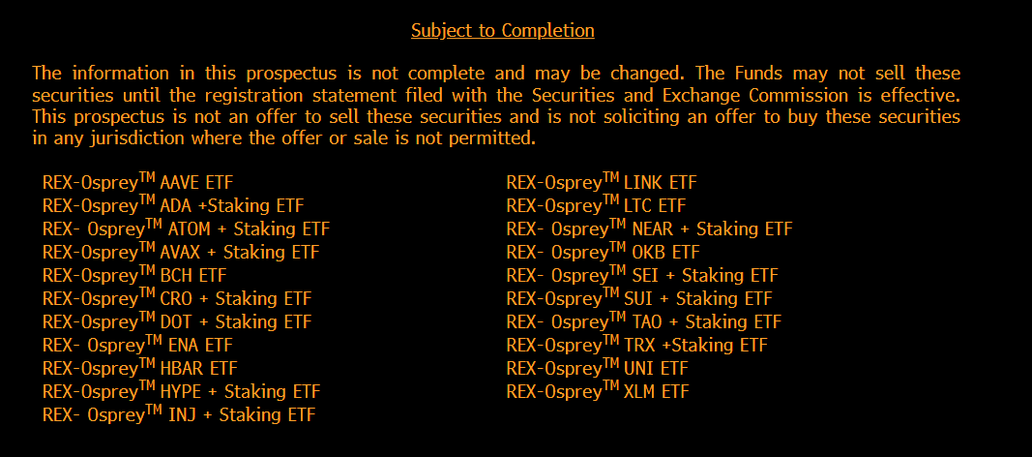
Task: Click the HYPE + Staking ETF entry
Action: pyautogui.click(x=181, y=391)
